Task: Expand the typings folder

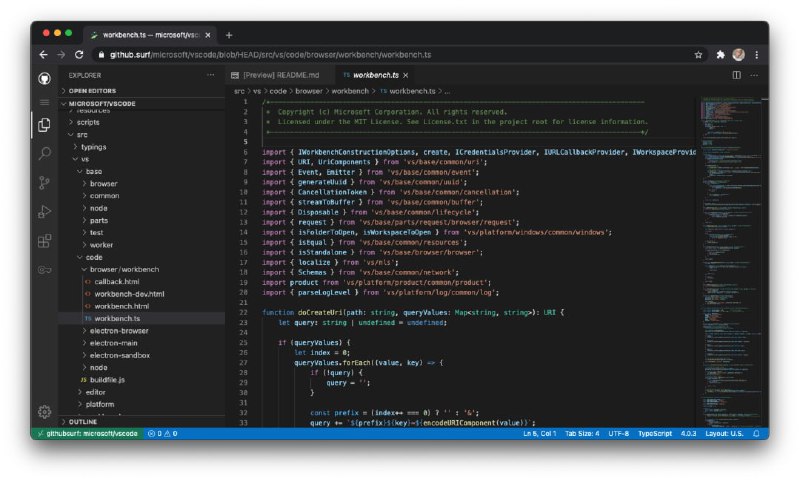Action: point(142,147)
